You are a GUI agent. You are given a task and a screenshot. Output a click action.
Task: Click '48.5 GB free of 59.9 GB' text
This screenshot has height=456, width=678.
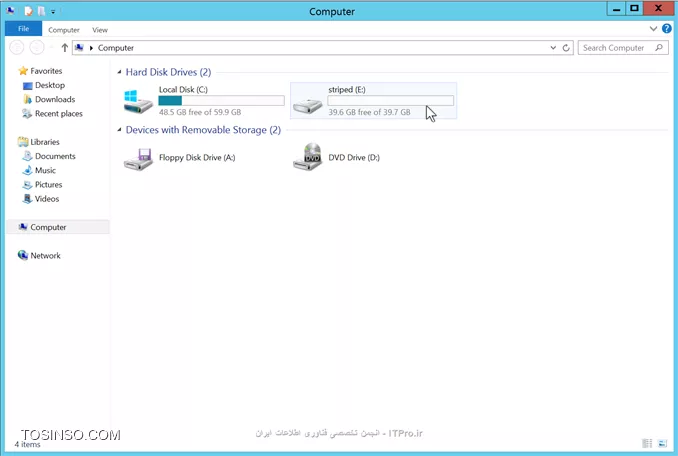200,112
